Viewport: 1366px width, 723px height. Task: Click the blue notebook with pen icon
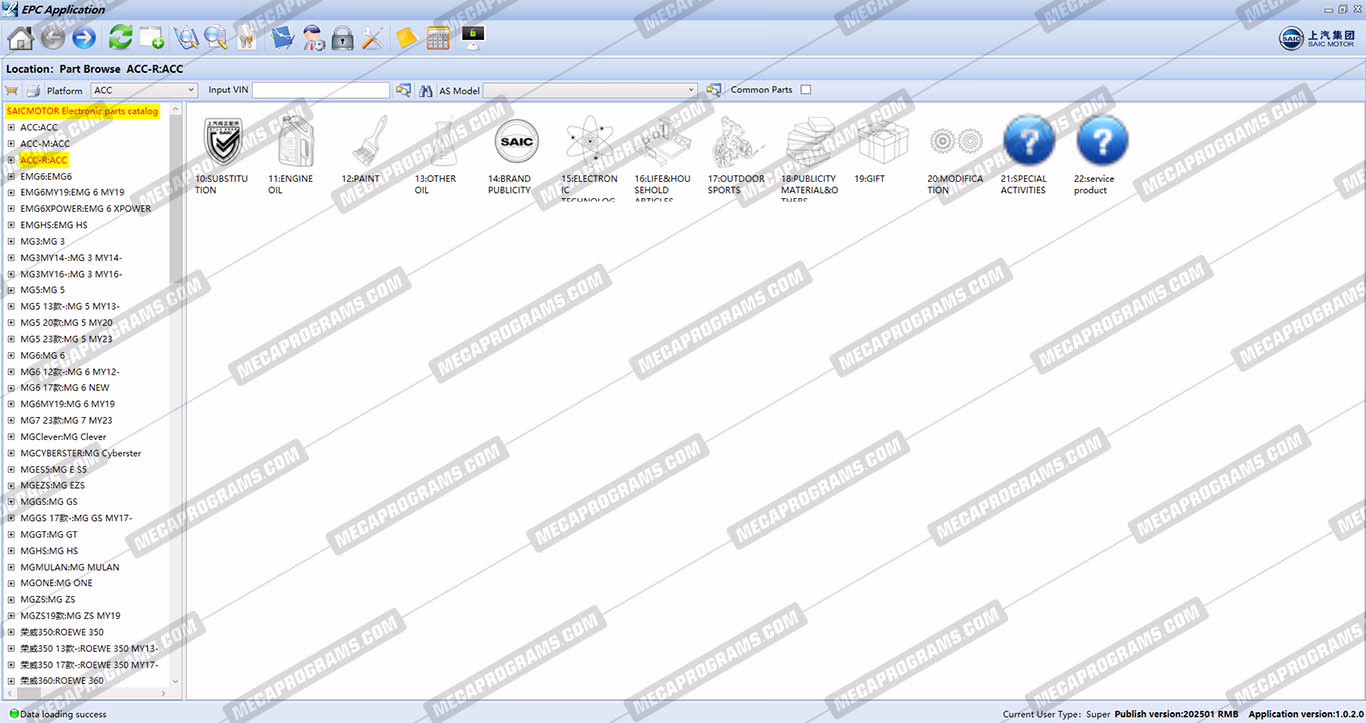(282, 38)
